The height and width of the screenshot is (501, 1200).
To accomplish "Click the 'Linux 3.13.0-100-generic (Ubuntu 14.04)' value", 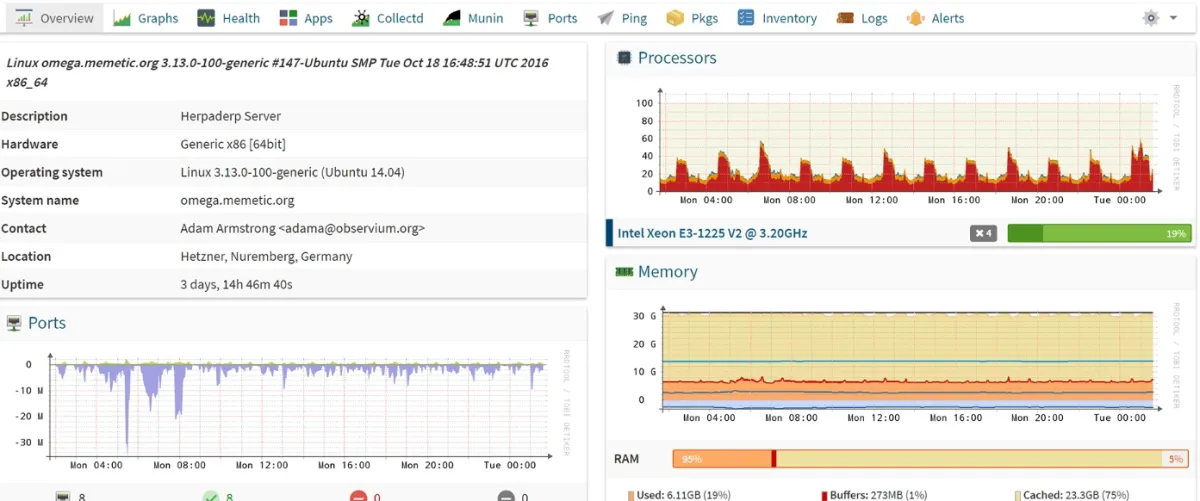I will pyautogui.click(x=292, y=172).
